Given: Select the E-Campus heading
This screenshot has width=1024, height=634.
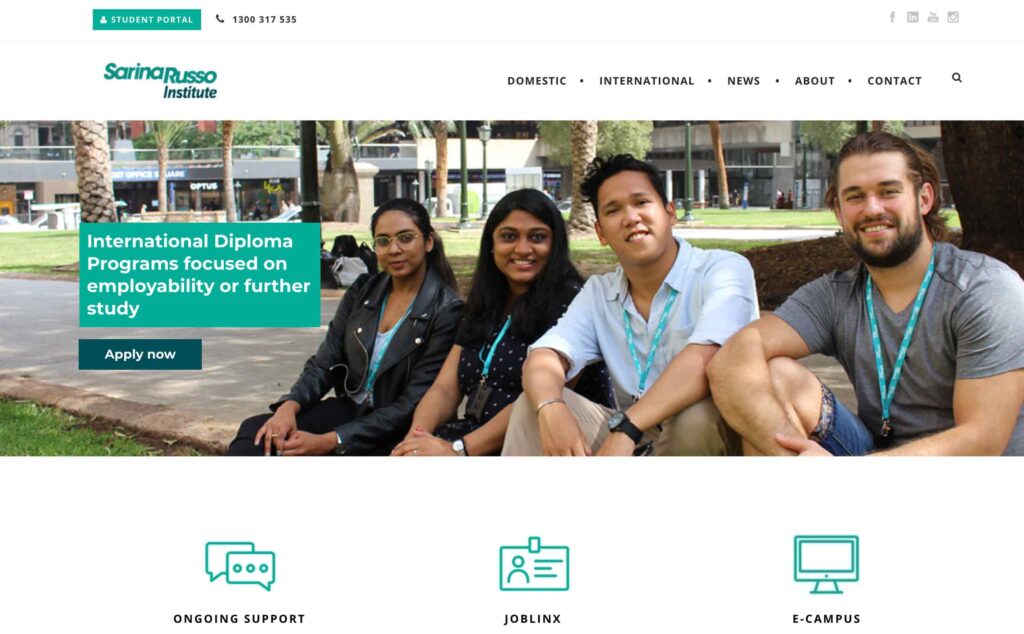Looking at the screenshot, I should tap(826, 618).
